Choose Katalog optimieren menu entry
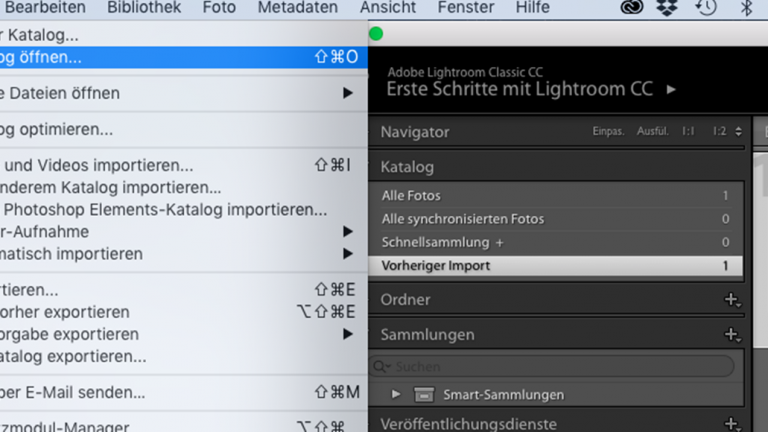The image size is (768, 432). [184, 130]
